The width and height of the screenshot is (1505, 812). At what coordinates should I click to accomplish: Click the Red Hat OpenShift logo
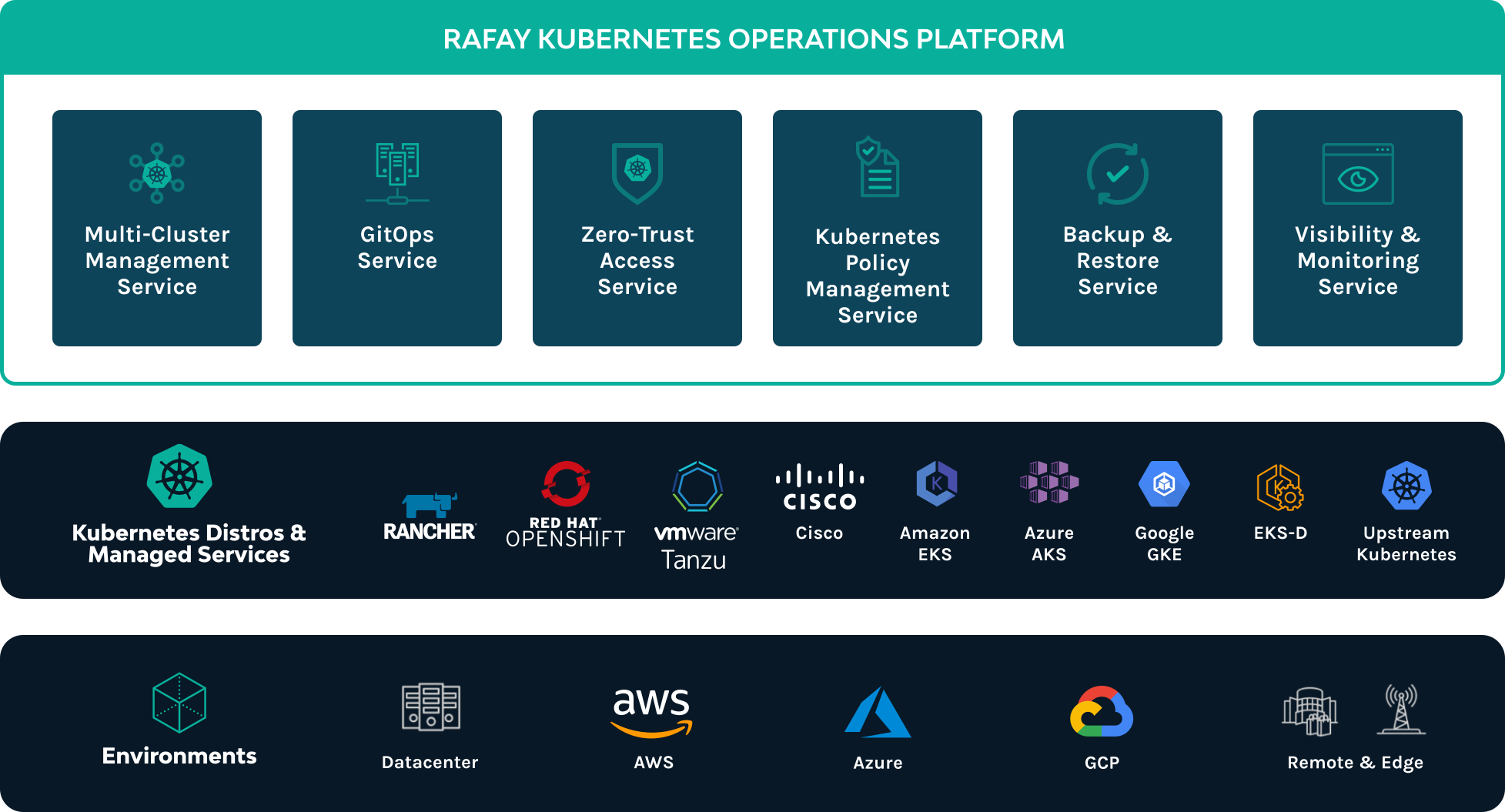tap(566, 504)
